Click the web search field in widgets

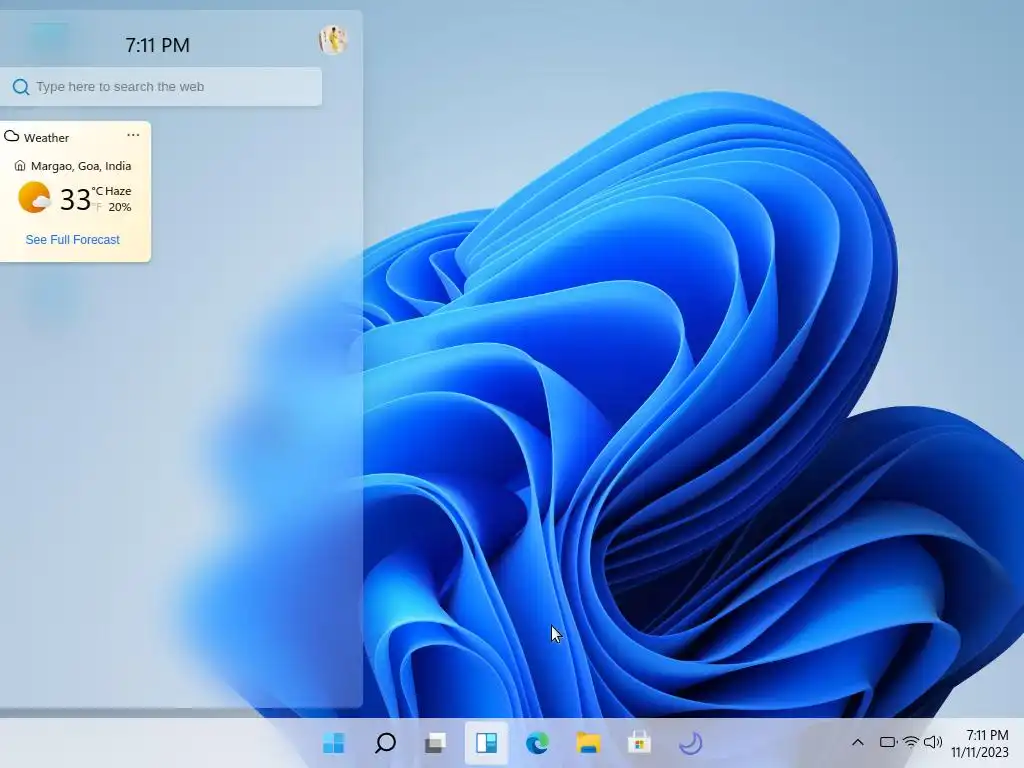tap(161, 87)
